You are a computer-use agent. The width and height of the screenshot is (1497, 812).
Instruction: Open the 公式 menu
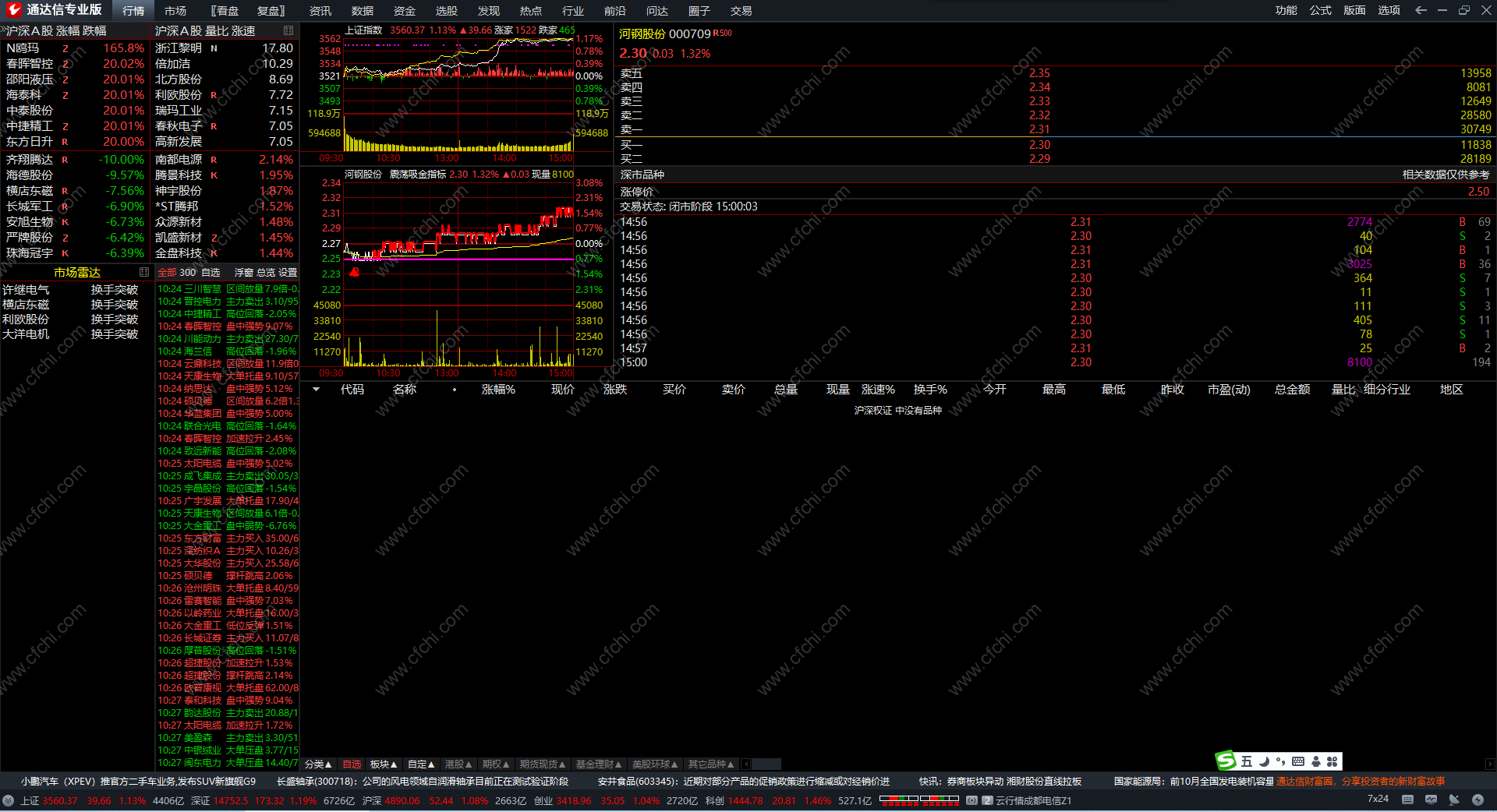click(x=1321, y=10)
